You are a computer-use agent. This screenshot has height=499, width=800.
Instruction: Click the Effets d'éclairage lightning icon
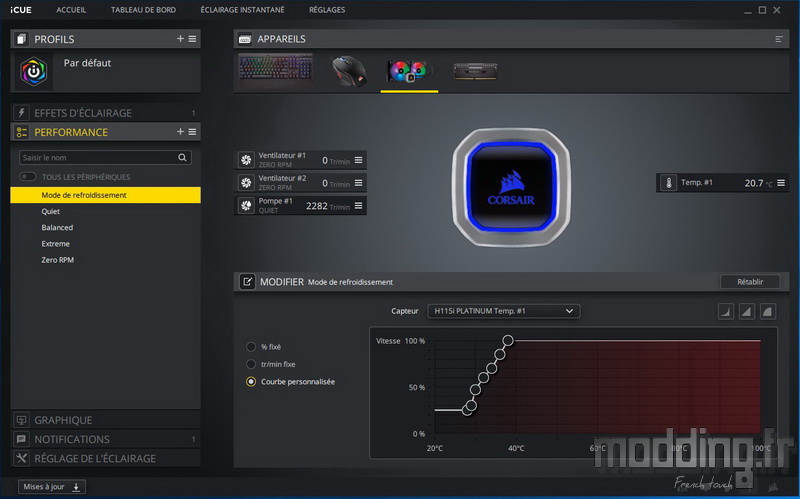click(21, 113)
